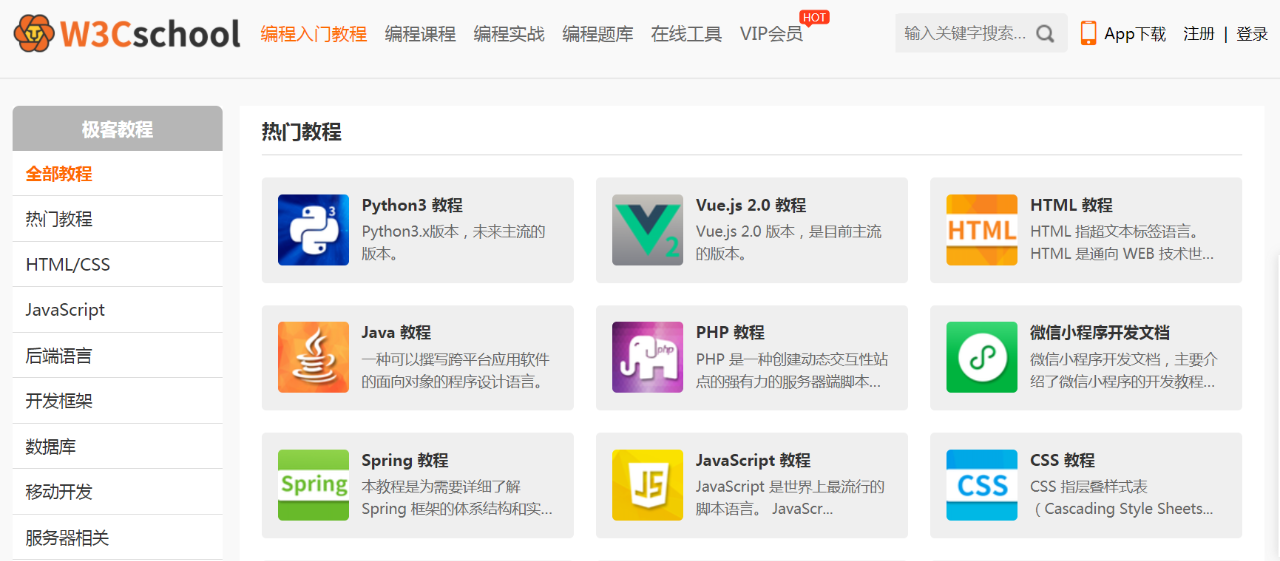
Task: Click description '本教程是为需要详细了解'
Action: coord(441,487)
